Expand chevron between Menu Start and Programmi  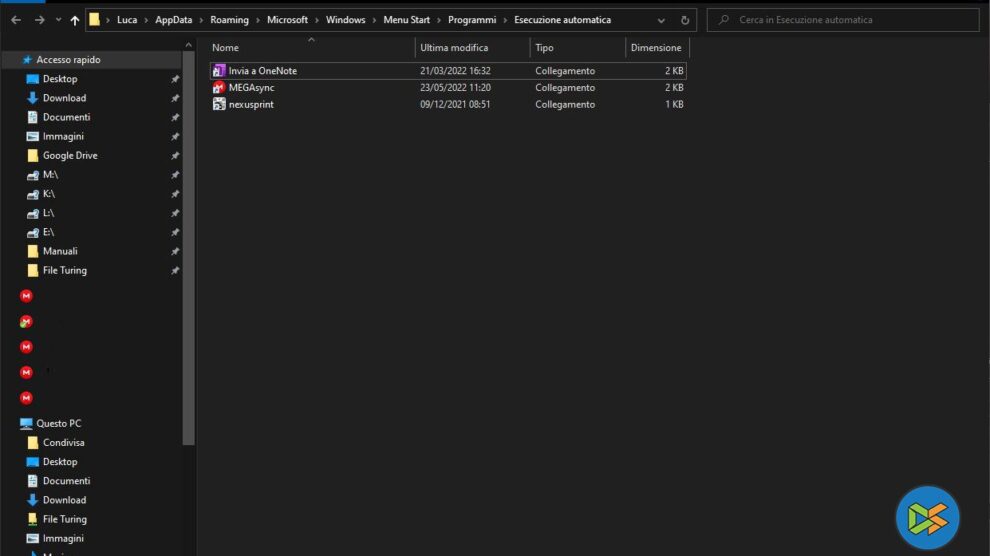point(439,20)
